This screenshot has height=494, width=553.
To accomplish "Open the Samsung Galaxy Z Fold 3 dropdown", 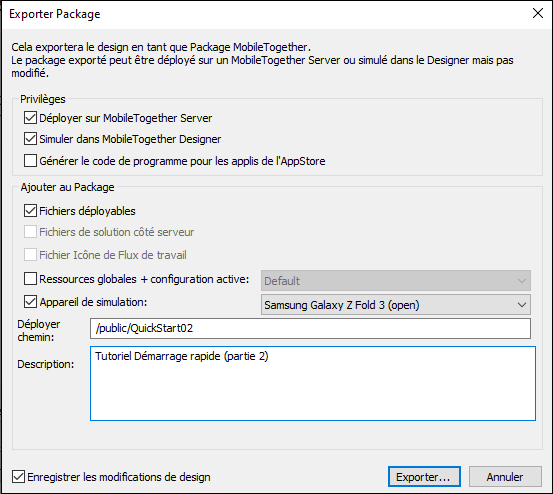I will pos(396,305).
